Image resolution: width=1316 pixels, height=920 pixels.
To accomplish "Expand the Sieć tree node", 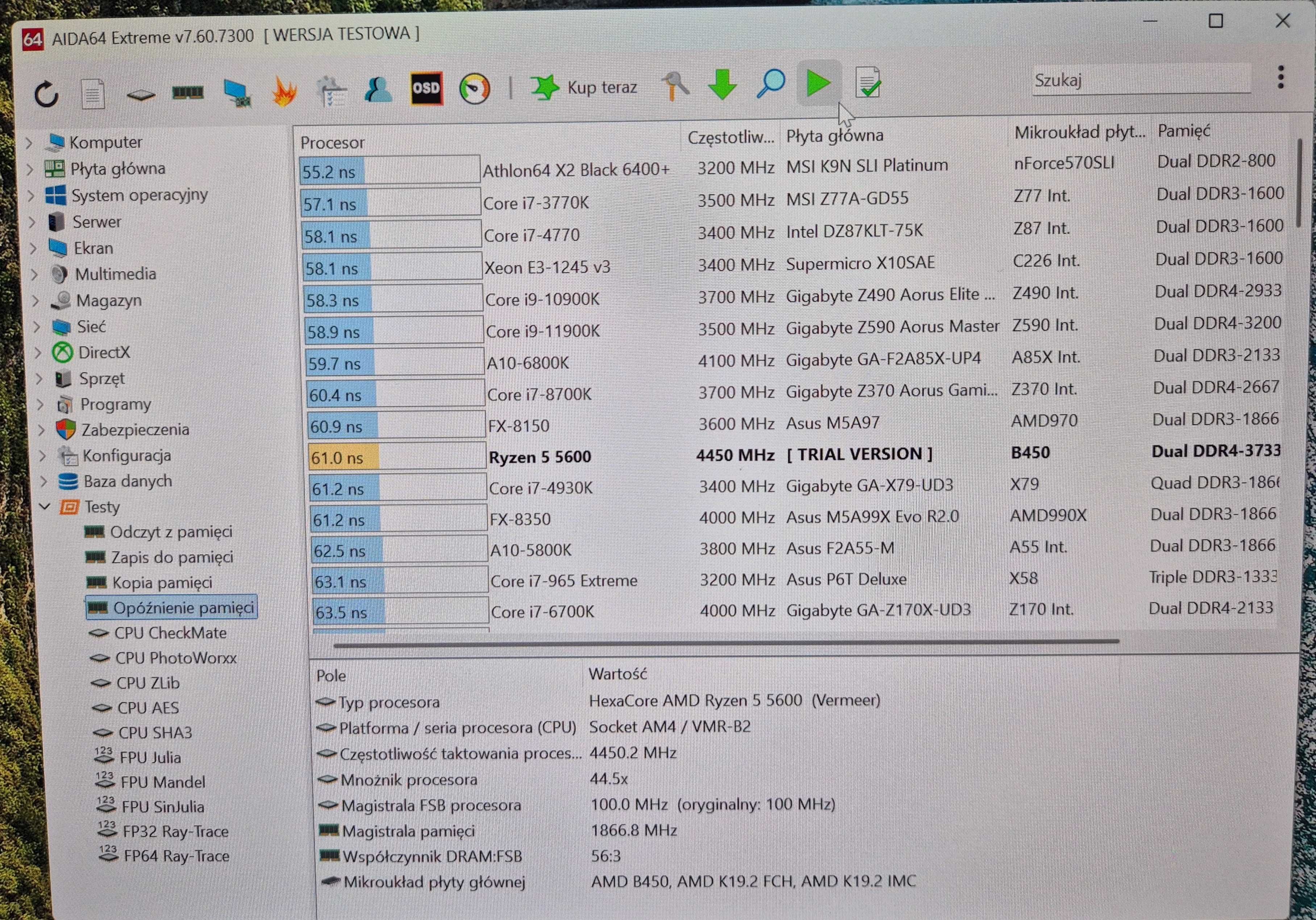I will point(37,327).
